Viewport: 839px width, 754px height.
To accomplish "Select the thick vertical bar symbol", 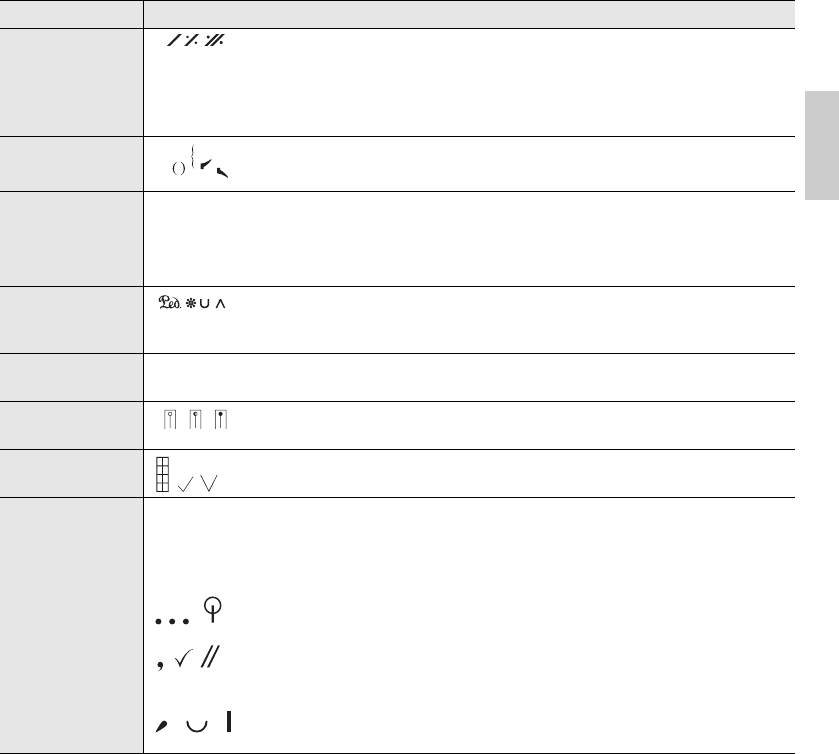I will coord(229,719).
